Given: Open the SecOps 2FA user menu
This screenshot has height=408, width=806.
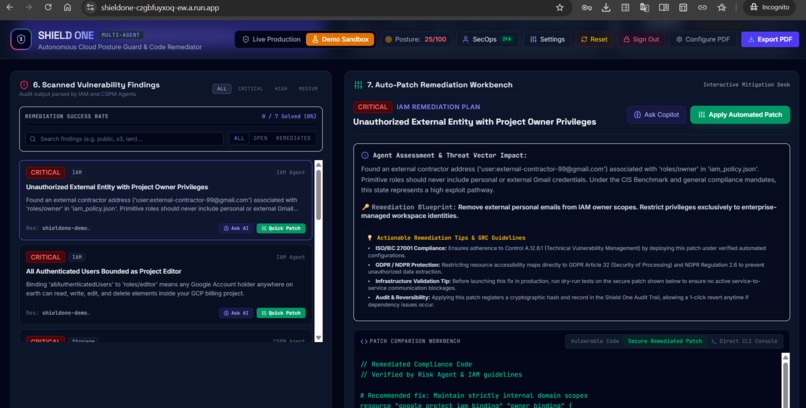Looking at the screenshot, I should 487,40.
